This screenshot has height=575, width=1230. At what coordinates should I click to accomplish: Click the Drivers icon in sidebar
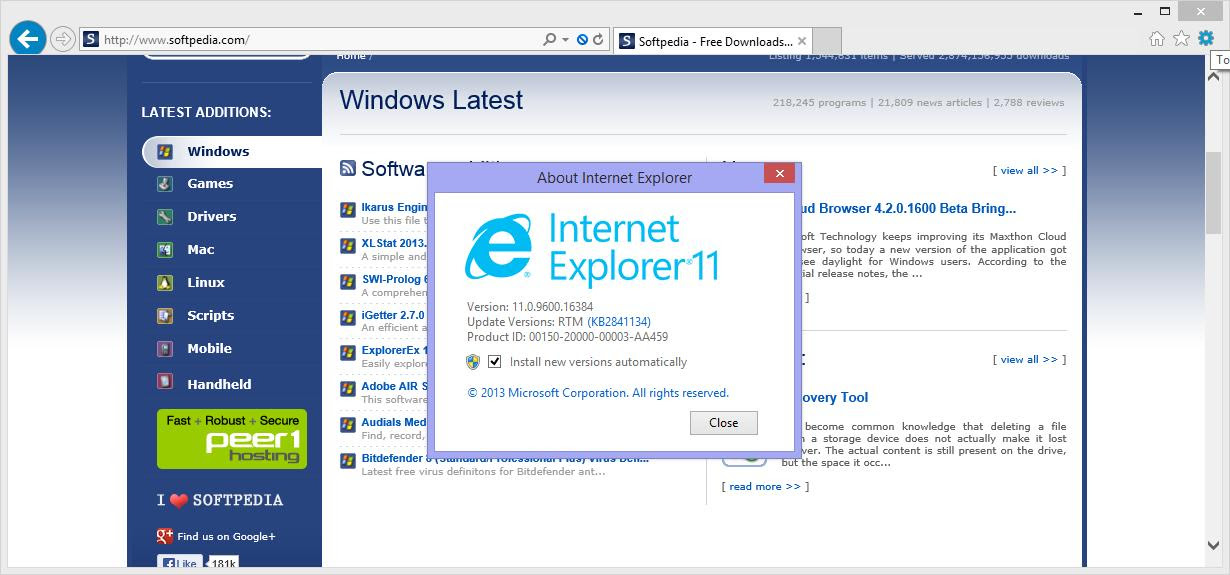tap(165, 217)
